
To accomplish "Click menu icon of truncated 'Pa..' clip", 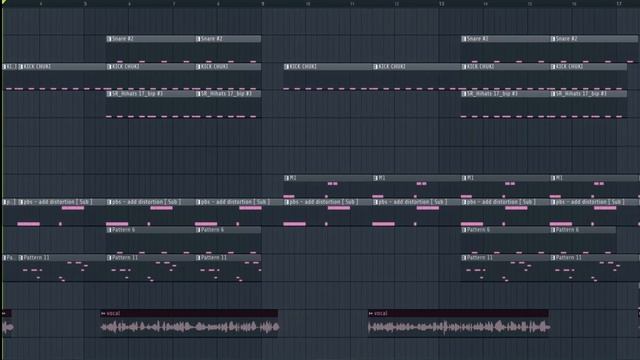I will coord(5,258).
